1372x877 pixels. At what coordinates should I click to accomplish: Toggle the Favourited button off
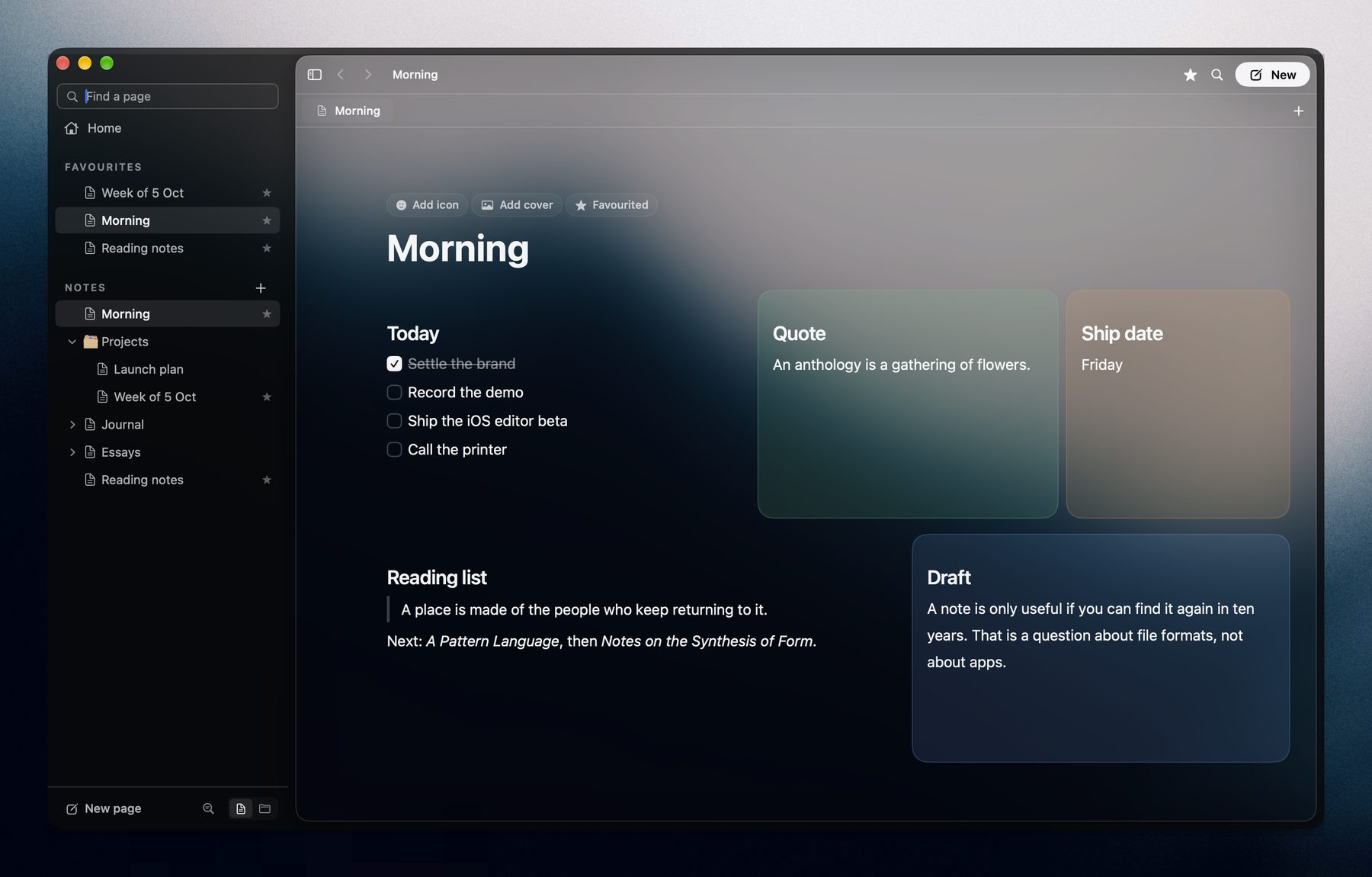coord(611,205)
